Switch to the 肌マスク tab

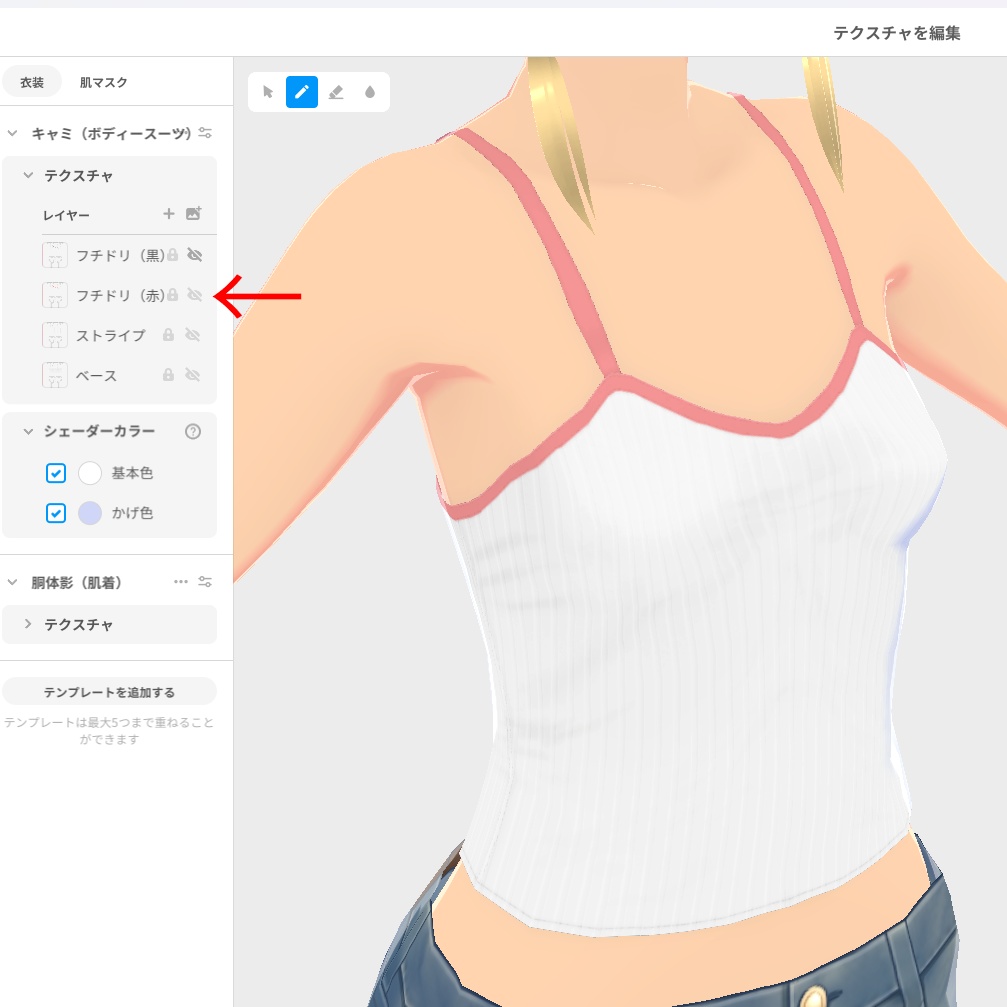[103, 82]
